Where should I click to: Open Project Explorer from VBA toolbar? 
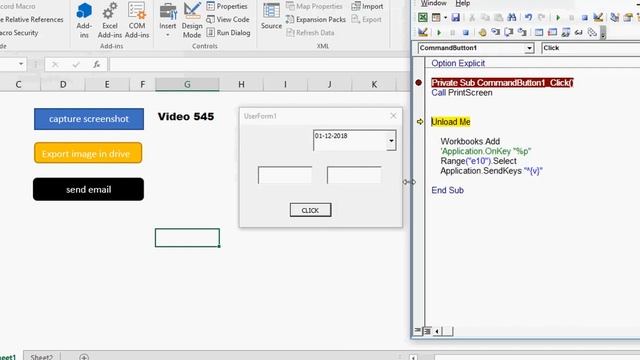click(615, 17)
